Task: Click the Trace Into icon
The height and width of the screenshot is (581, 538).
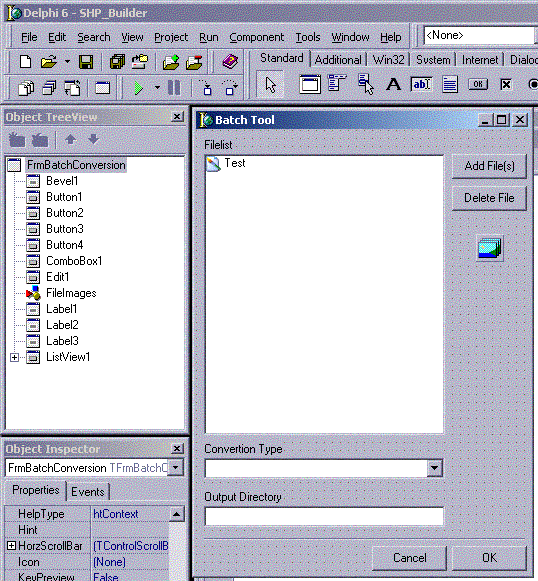Action: click(206, 88)
